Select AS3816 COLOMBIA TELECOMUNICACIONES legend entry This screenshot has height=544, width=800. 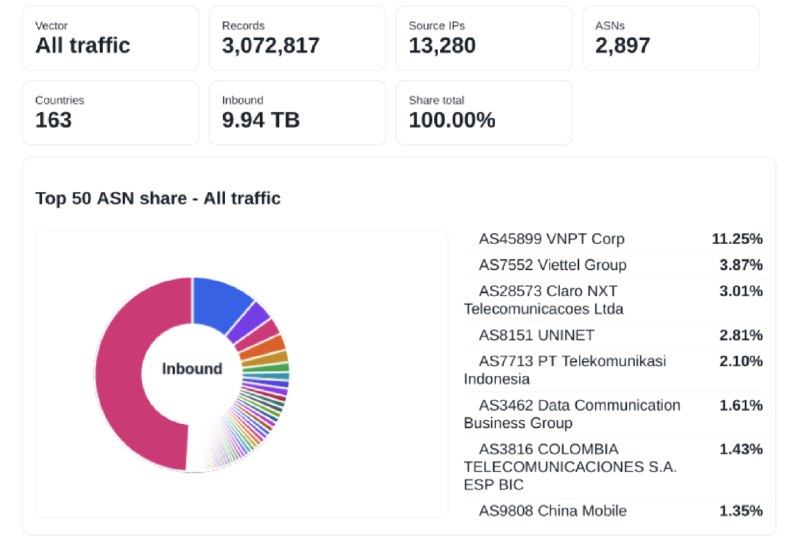(x=613, y=467)
